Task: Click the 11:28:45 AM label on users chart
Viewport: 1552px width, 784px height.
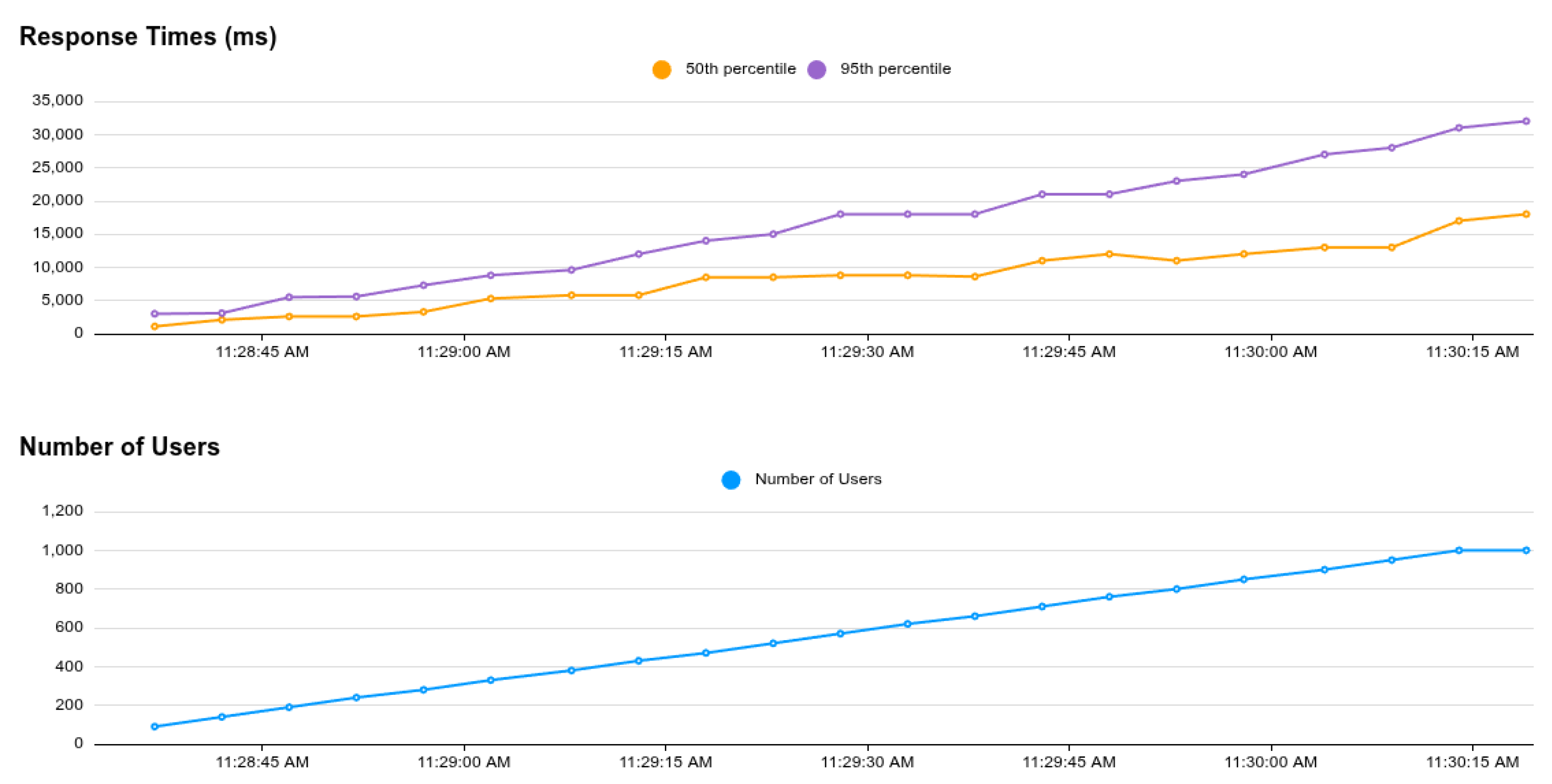Action: pyautogui.click(x=262, y=763)
